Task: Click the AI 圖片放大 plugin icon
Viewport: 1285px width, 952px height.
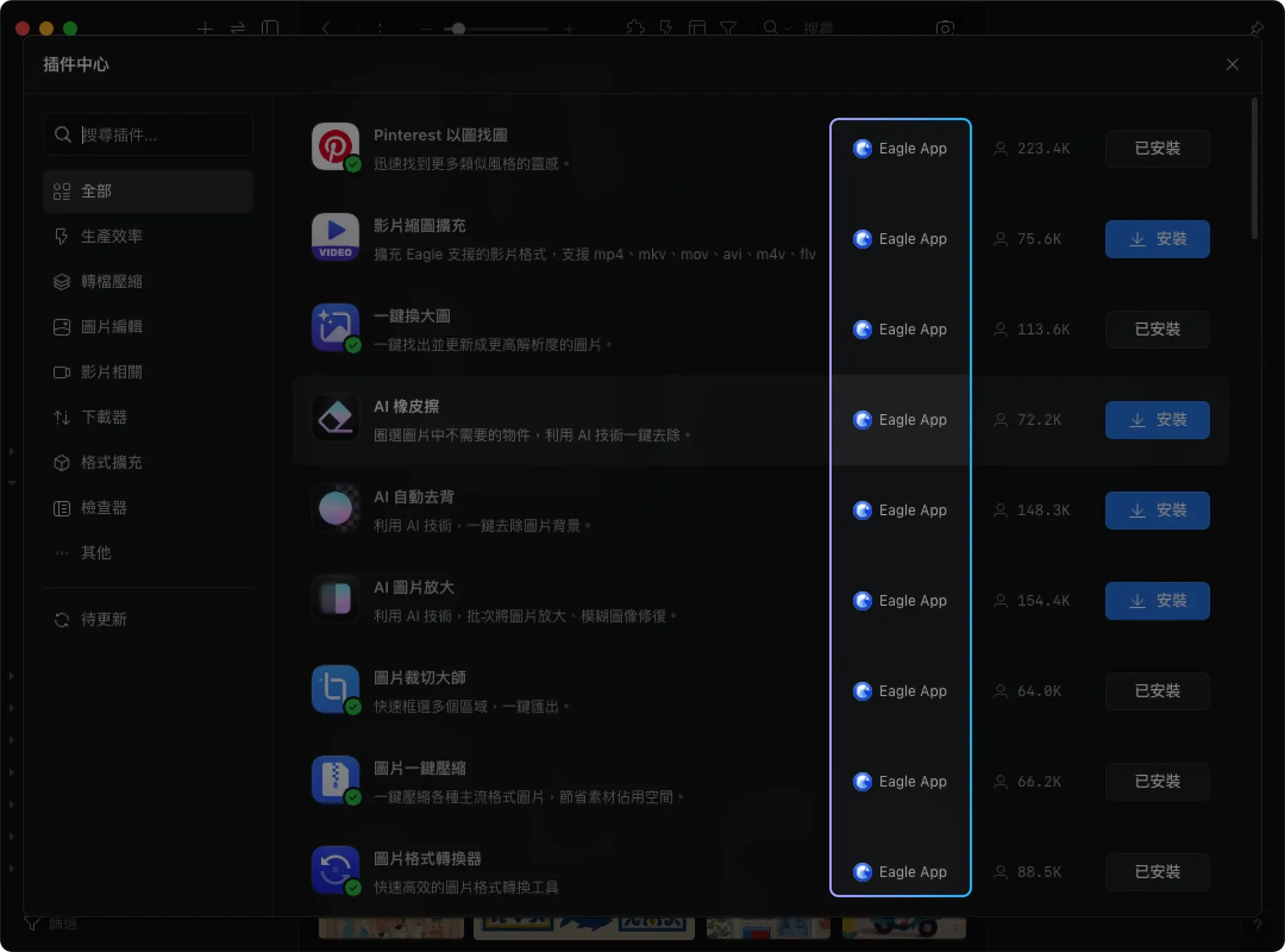Action: coord(336,599)
